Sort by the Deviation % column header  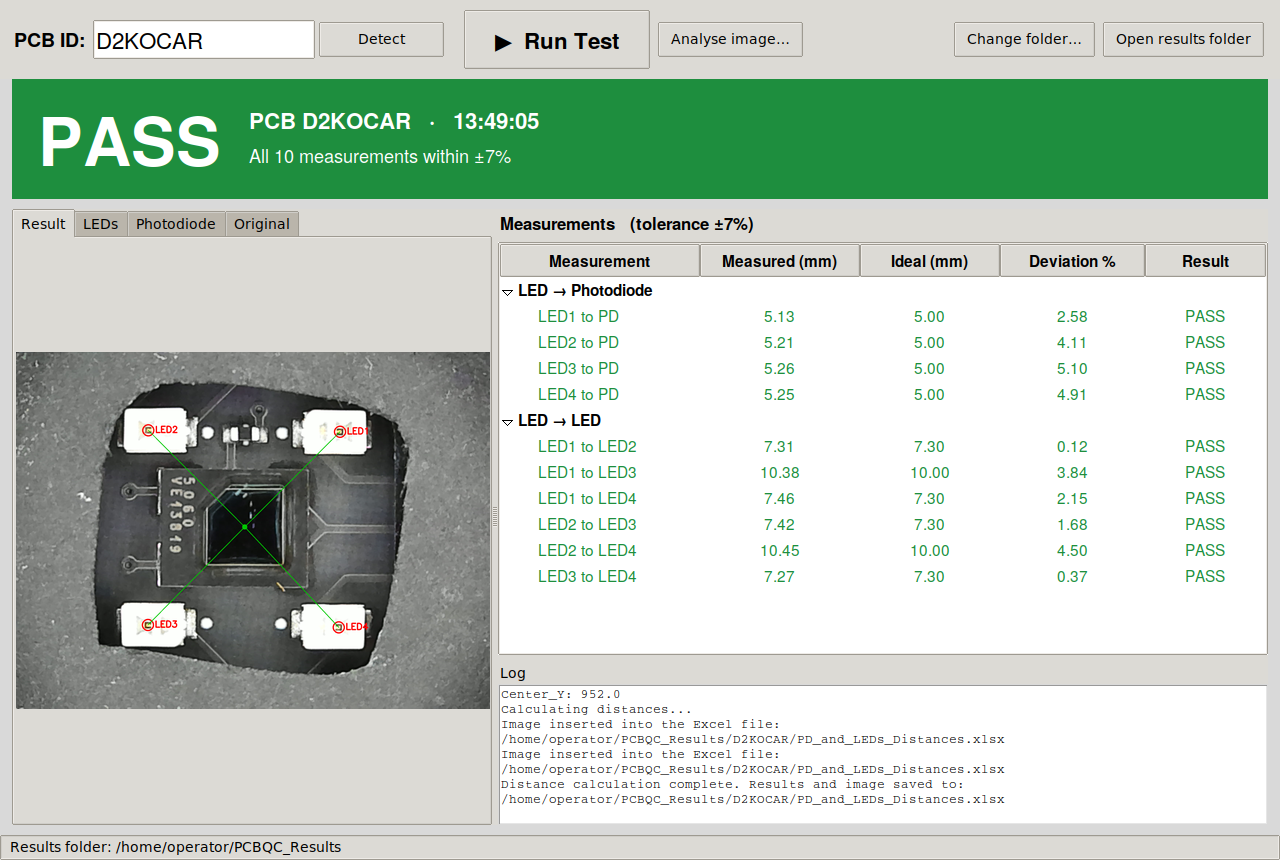[1072, 261]
